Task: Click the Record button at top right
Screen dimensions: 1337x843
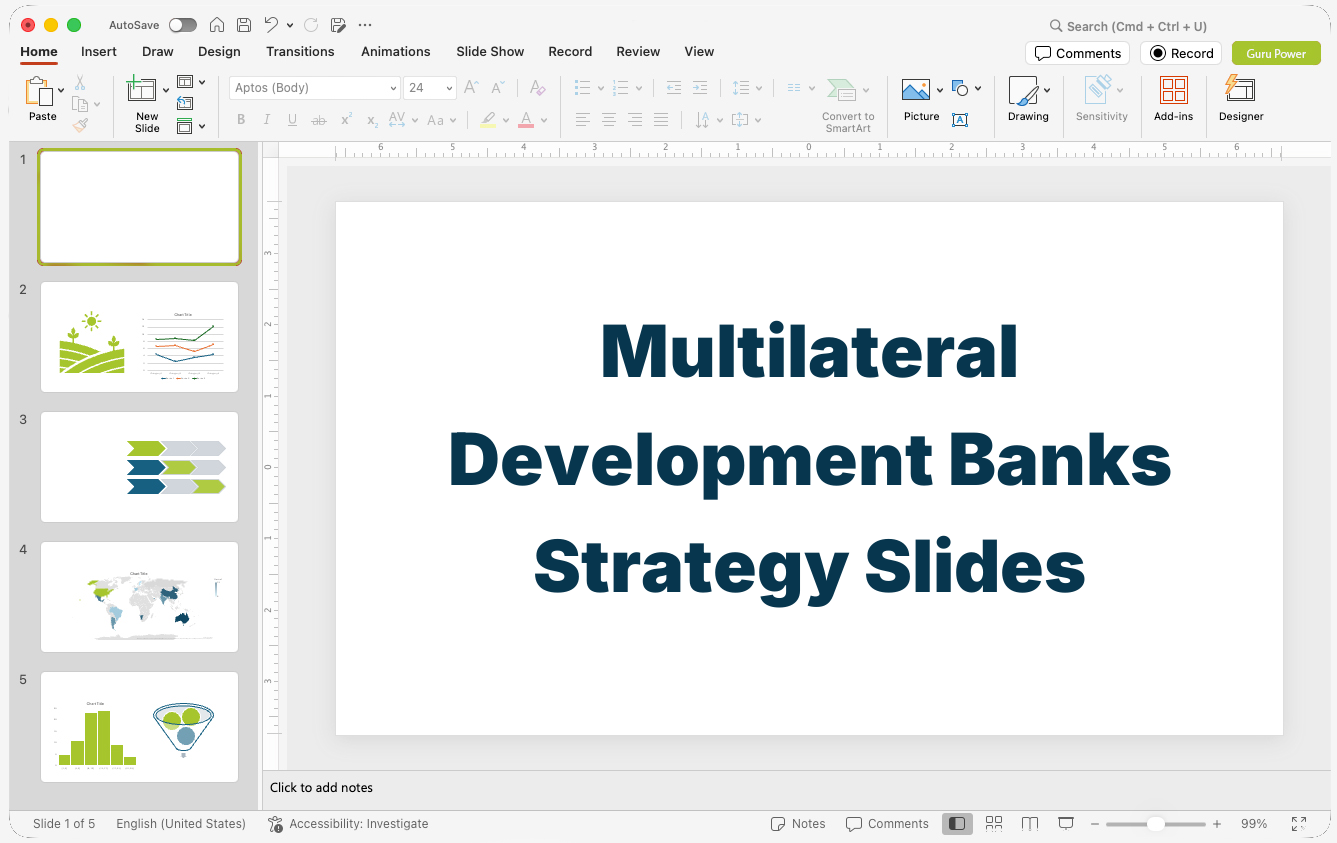Action: [1181, 53]
